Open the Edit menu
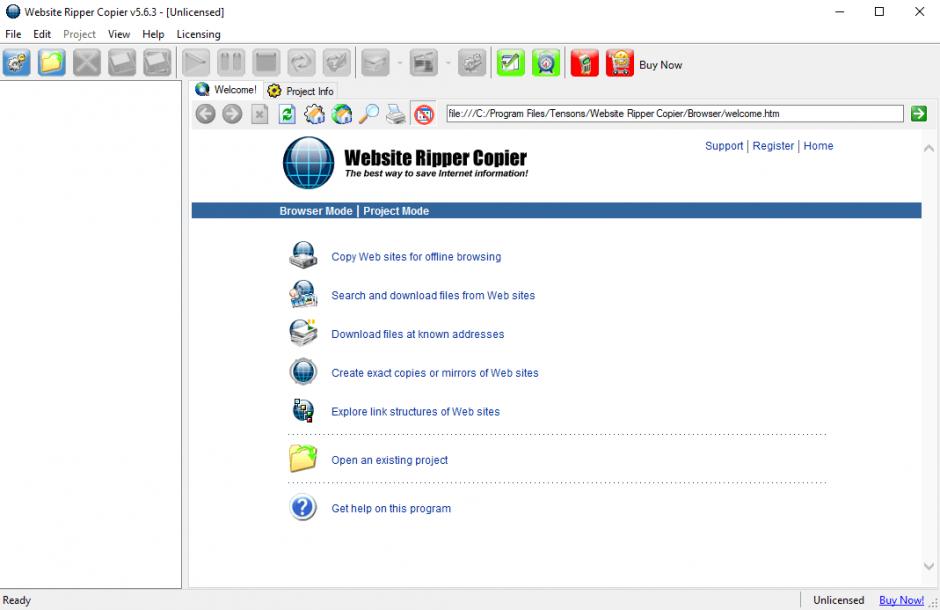 (42, 34)
